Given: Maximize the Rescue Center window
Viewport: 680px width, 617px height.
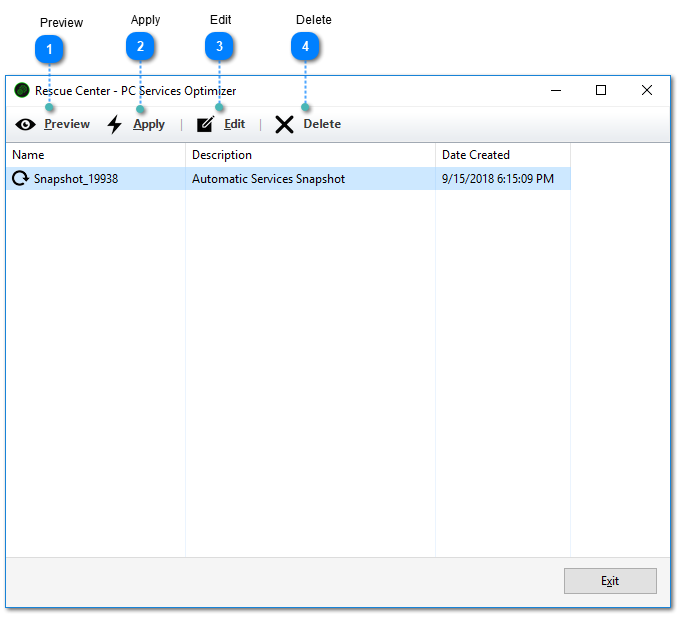Looking at the screenshot, I should pos(601,90).
